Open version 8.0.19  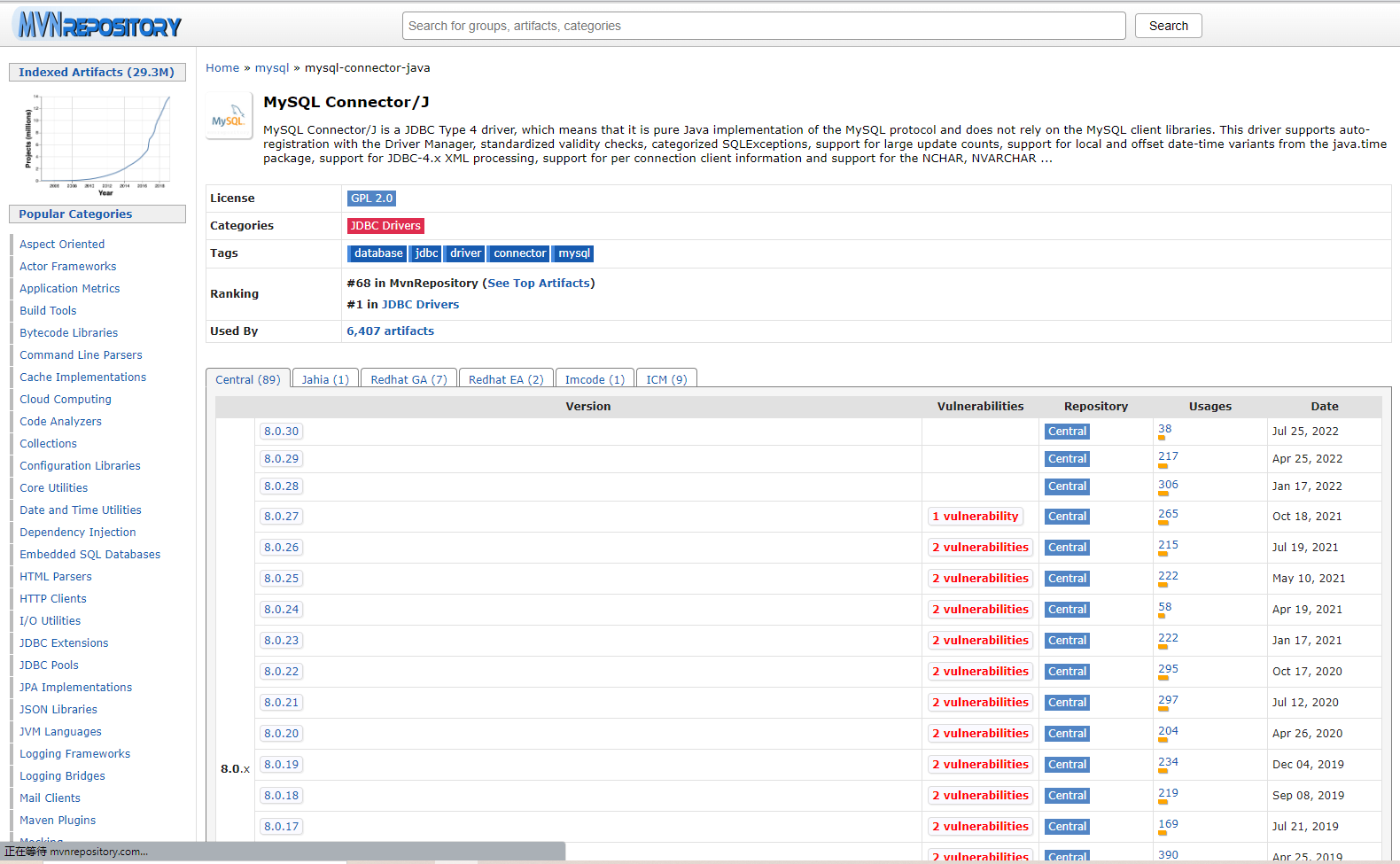281,765
